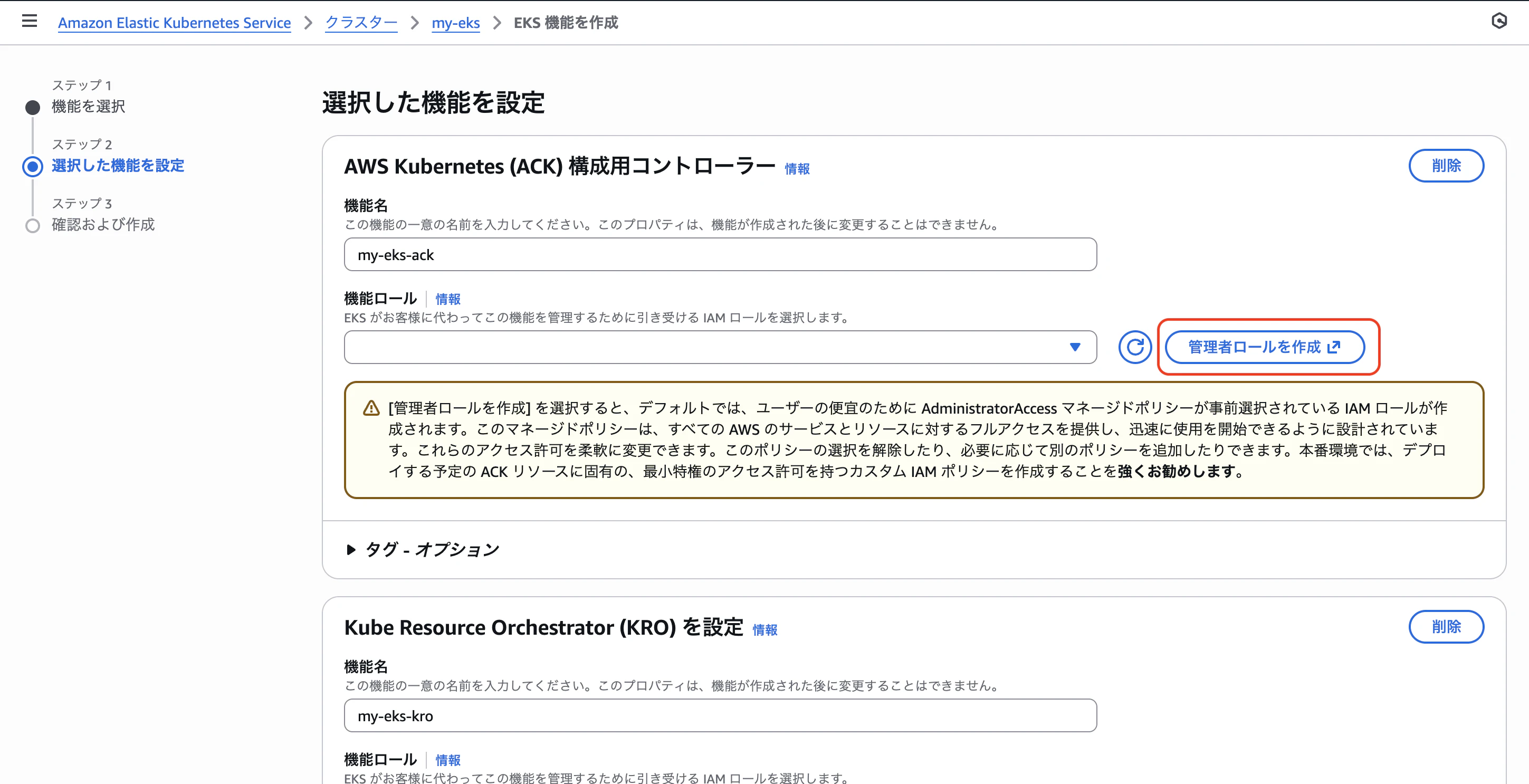The image size is (1529, 784).
Task: Refresh the IAM role list
Action: (x=1134, y=347)
